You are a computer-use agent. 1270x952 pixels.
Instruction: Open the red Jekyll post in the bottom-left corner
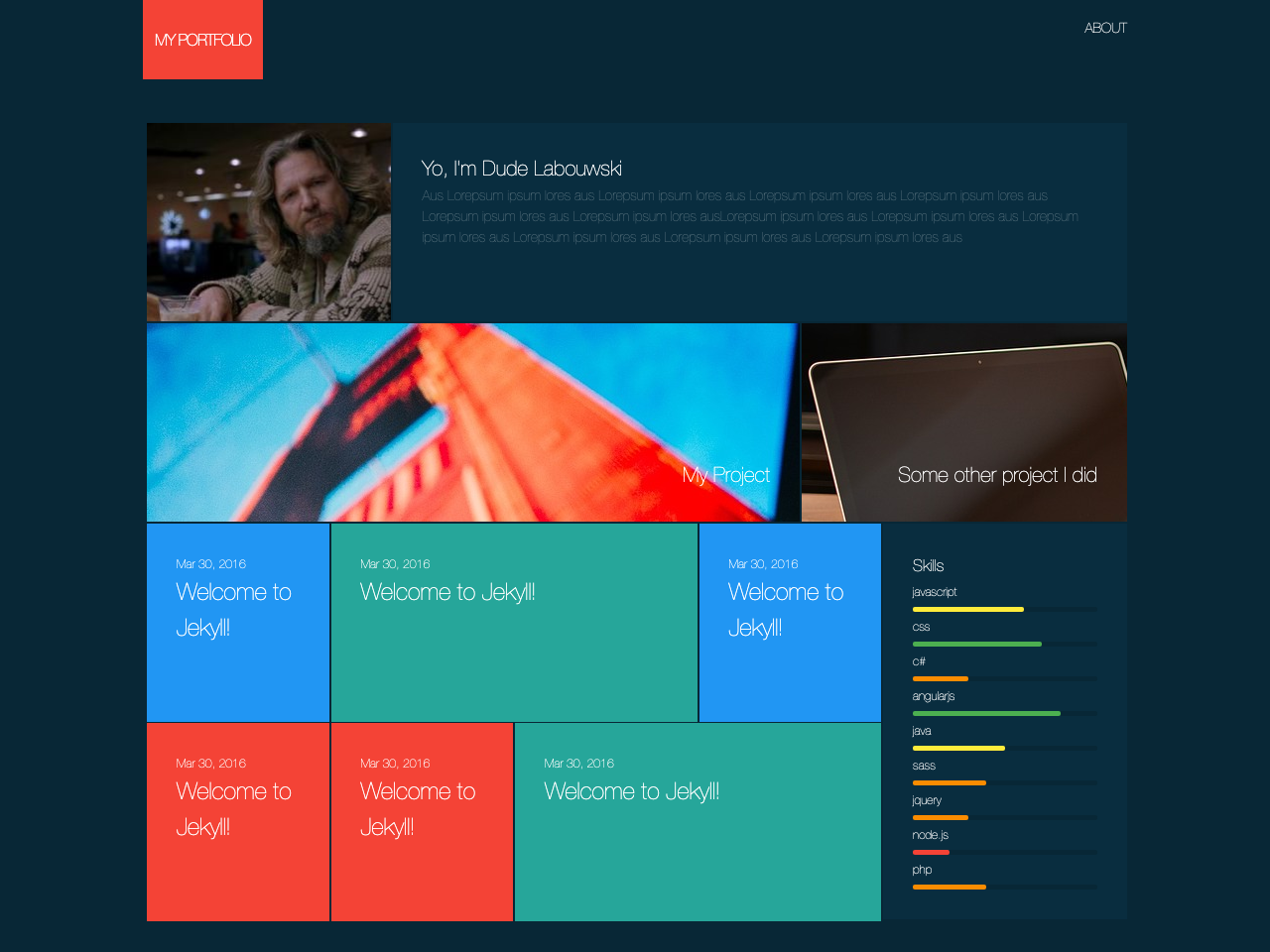pos(238,822)
